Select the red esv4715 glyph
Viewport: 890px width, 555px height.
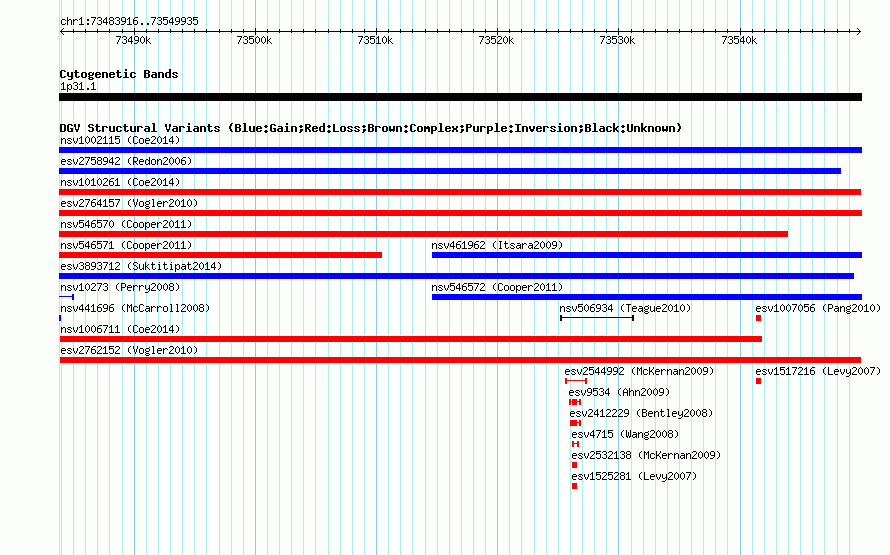click(576, 444)
